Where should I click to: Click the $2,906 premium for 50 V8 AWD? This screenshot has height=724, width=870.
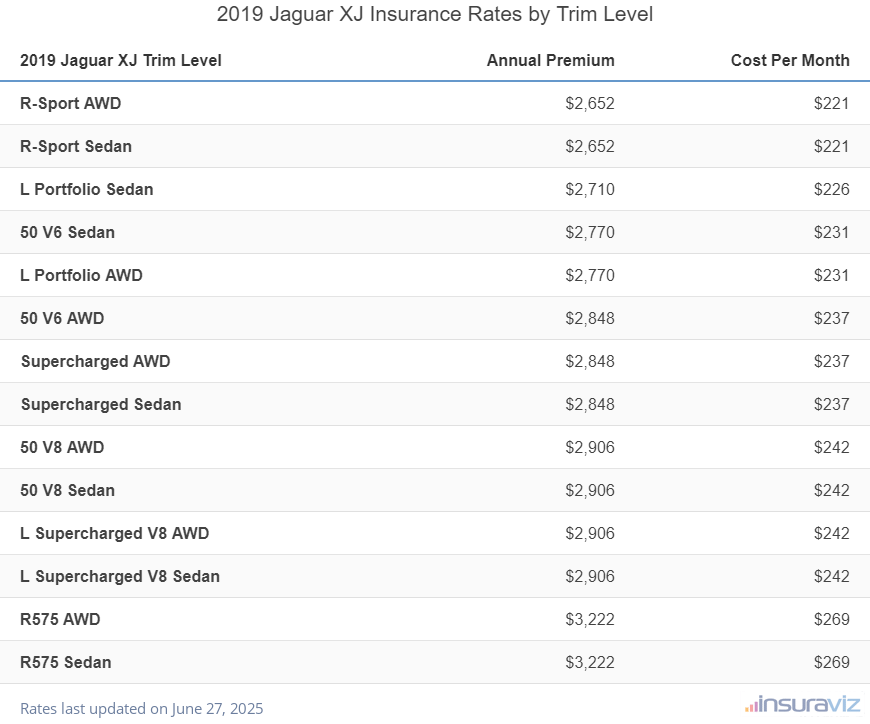click(x=590, y=448)
